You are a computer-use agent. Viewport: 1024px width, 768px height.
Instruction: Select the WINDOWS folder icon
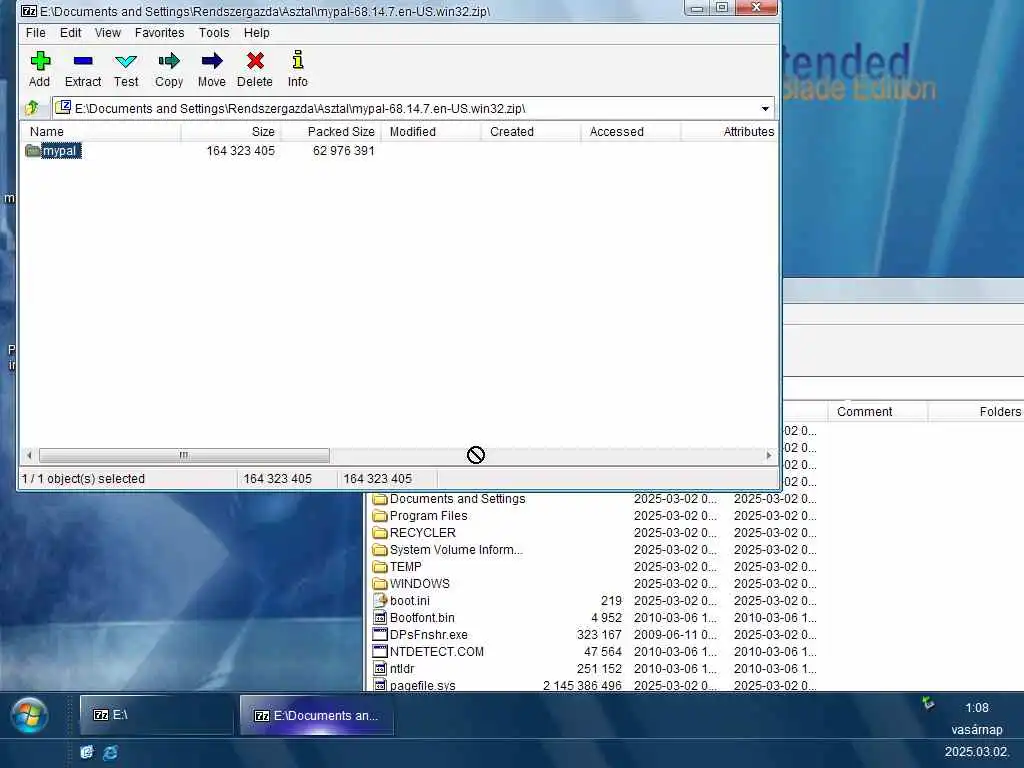click(380, 584)
